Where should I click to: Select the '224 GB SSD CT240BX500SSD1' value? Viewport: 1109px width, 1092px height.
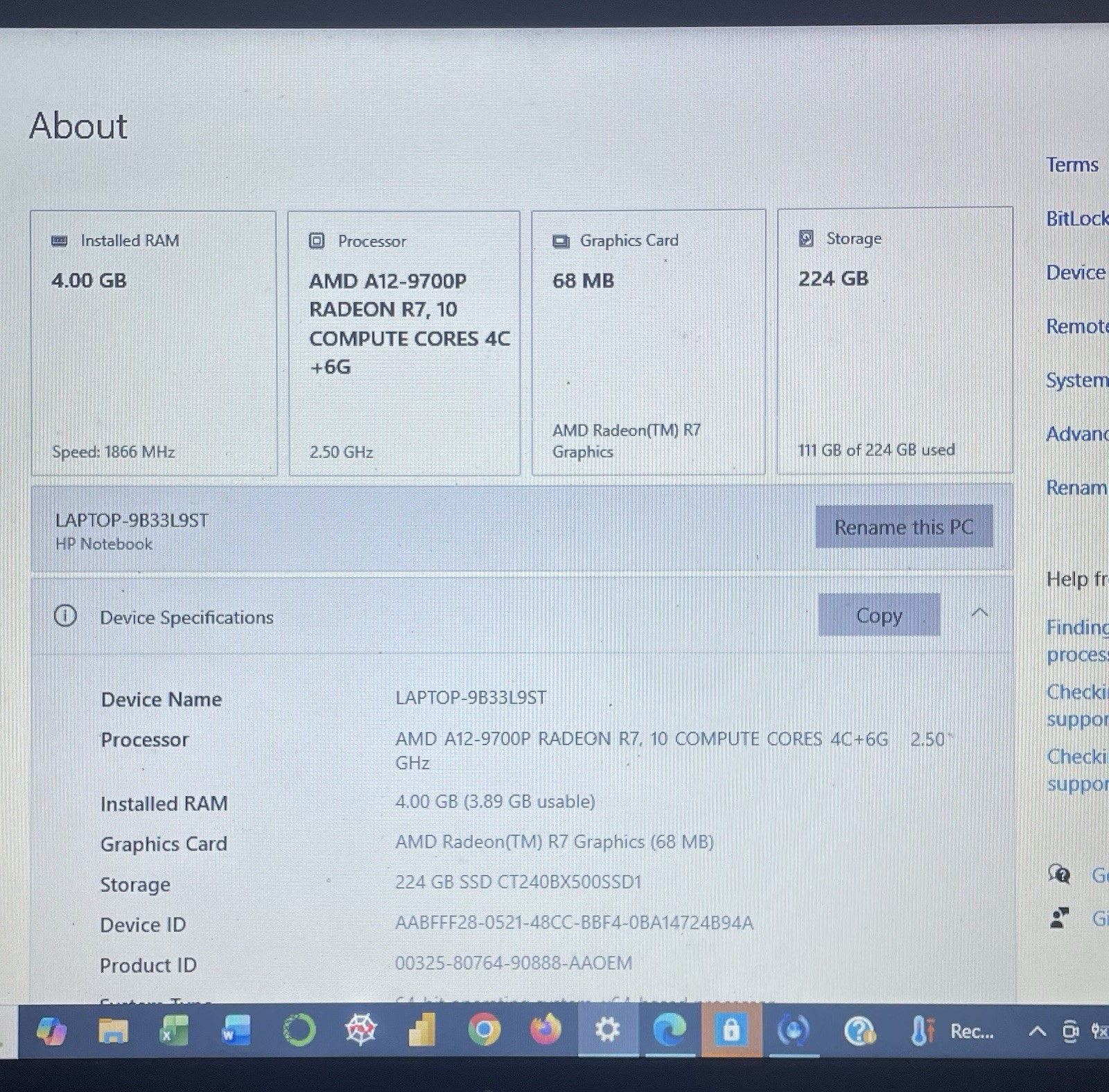[518, 882]
